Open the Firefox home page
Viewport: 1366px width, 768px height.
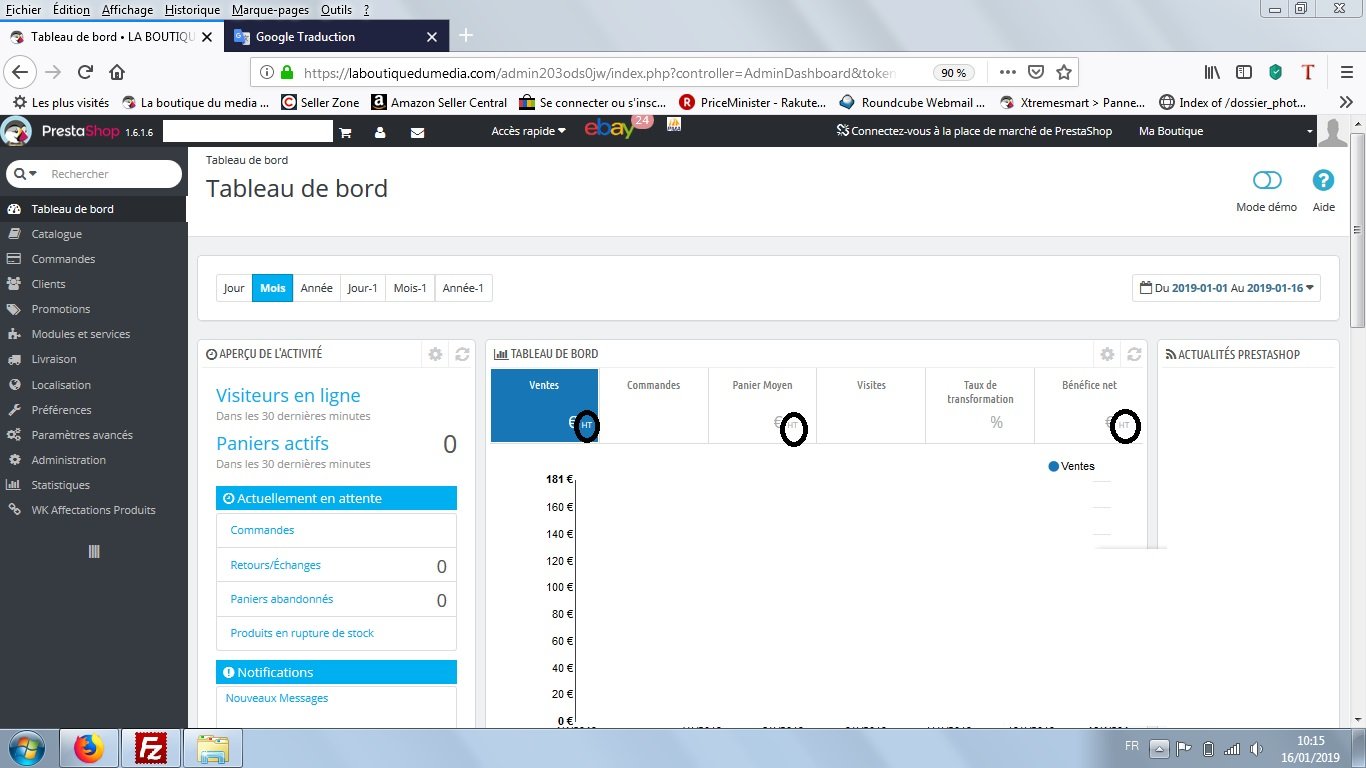(117, 72)
